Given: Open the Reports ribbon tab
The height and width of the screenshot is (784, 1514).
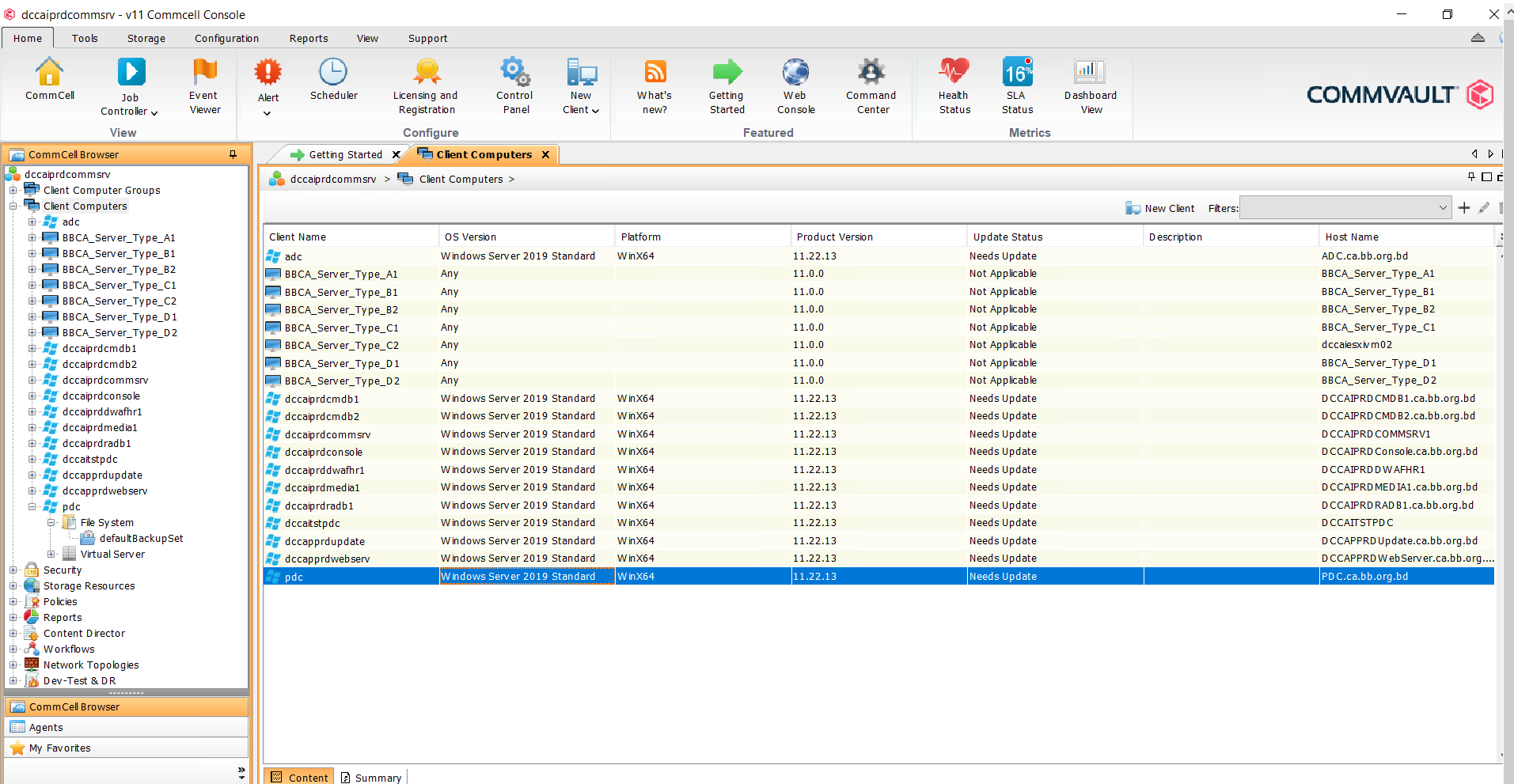Looking at the screenshot, I should click(309, 38).
